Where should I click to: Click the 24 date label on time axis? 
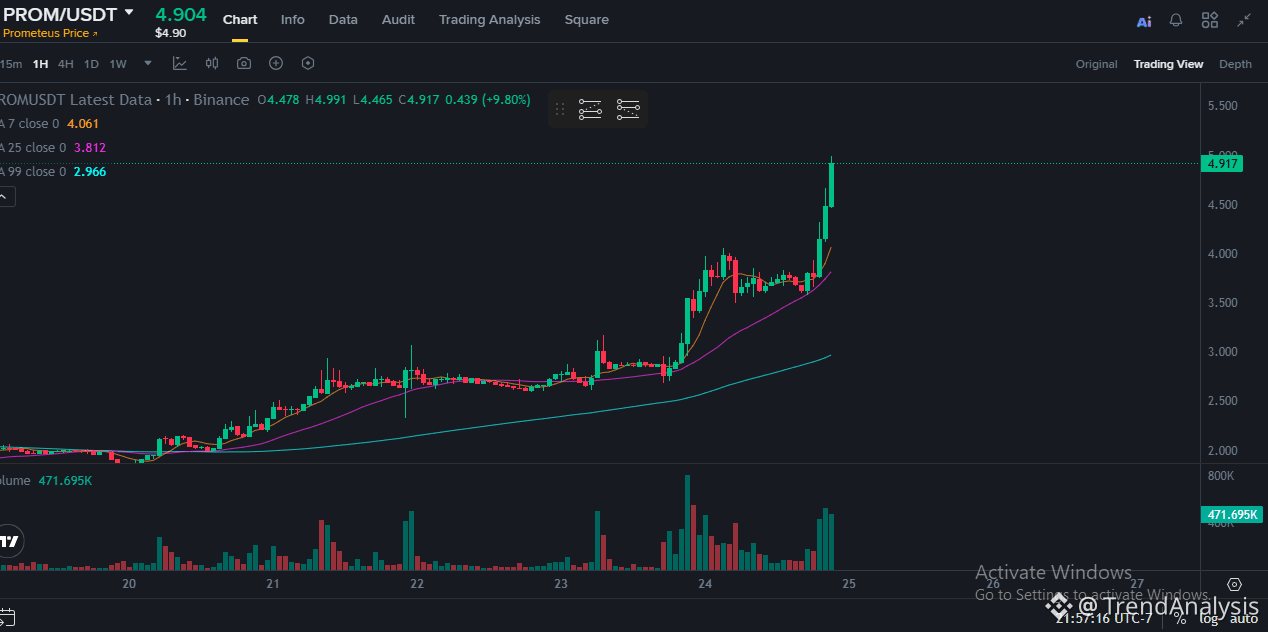tap(705, 584)
